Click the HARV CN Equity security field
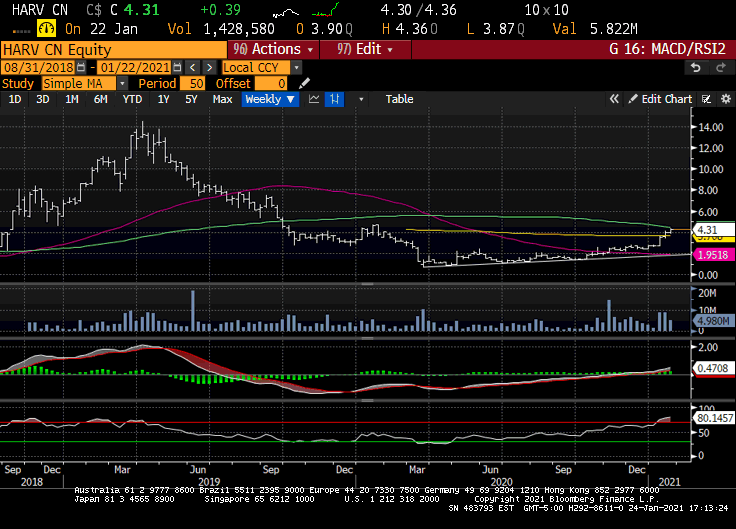 [x=114, y=50]
